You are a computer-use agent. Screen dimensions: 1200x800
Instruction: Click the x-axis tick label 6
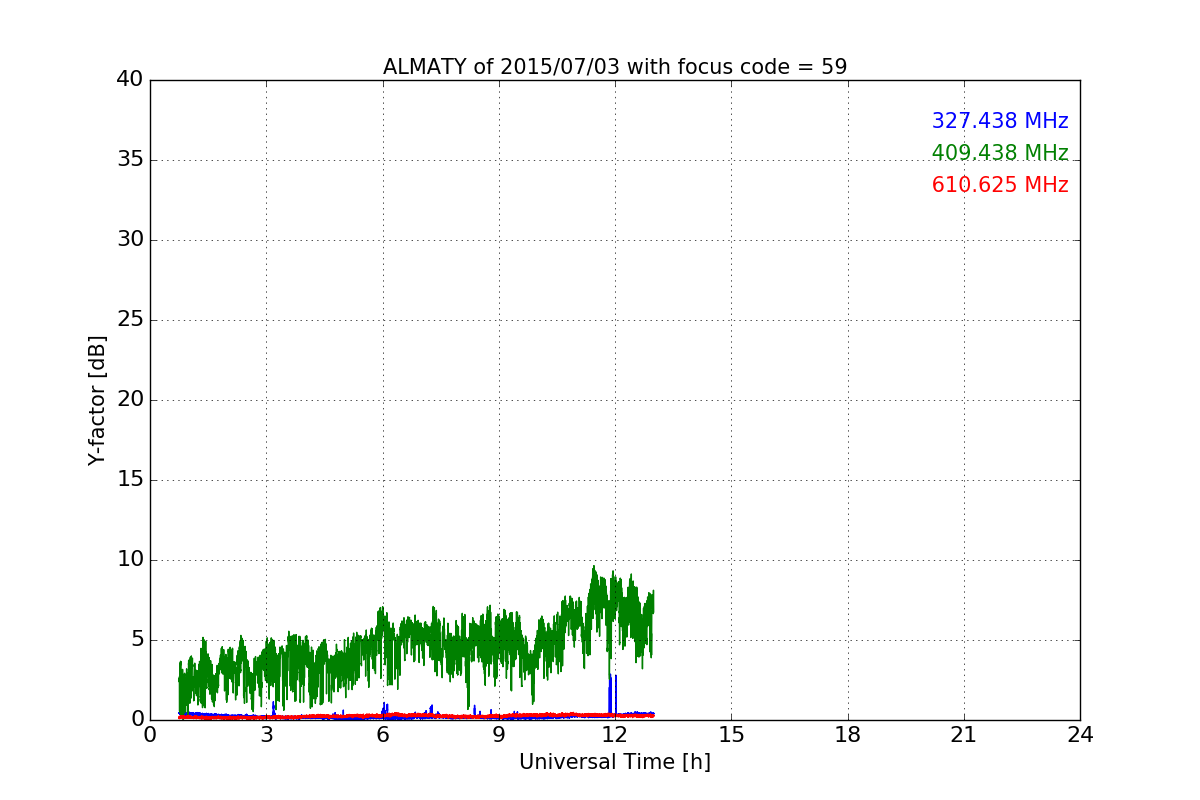coord(383,734)
